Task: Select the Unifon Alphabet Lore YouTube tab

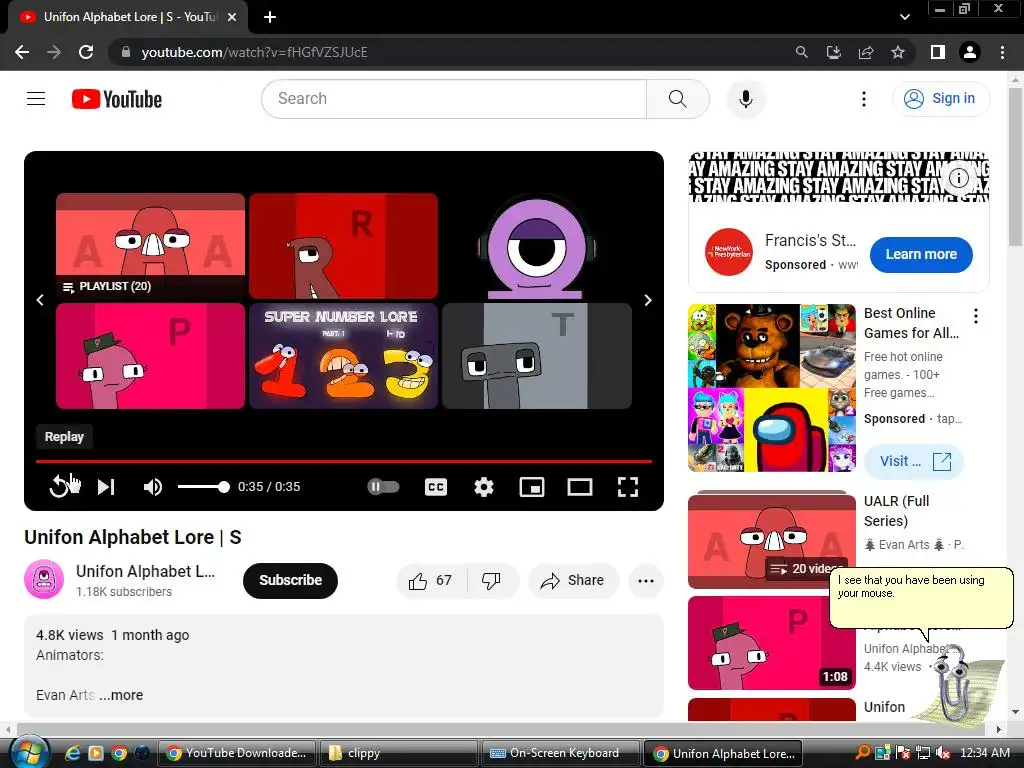Action: click(x=129, y=17)
